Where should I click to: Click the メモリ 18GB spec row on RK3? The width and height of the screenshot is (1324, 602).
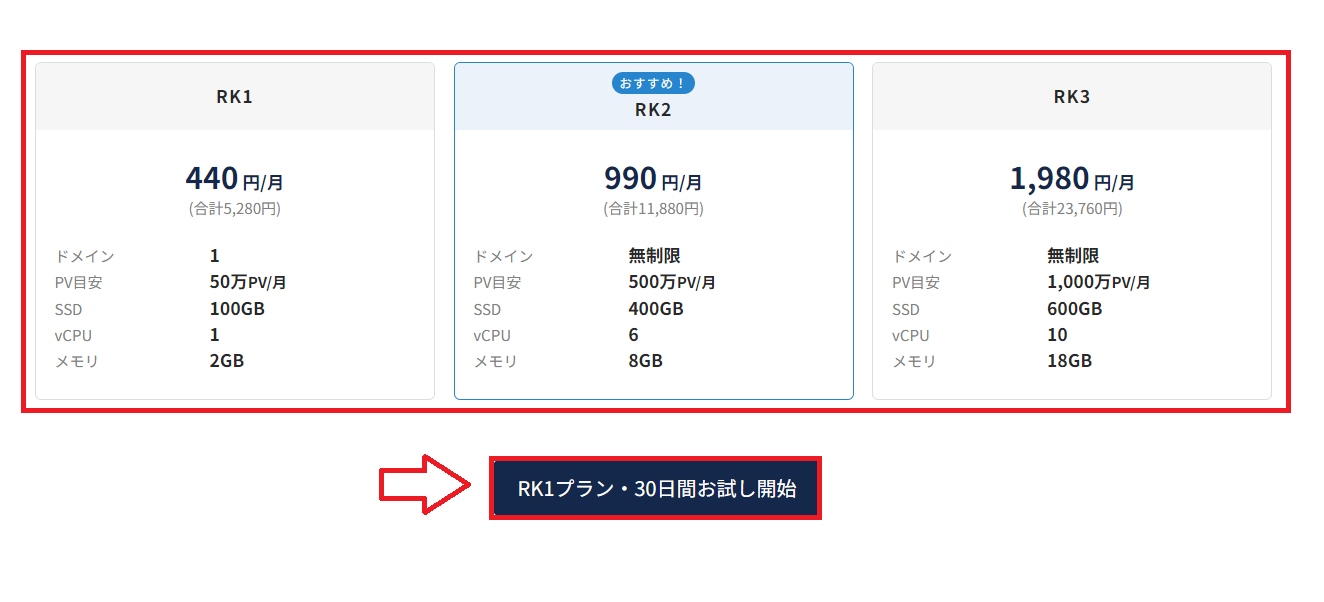pos(1020,361)
